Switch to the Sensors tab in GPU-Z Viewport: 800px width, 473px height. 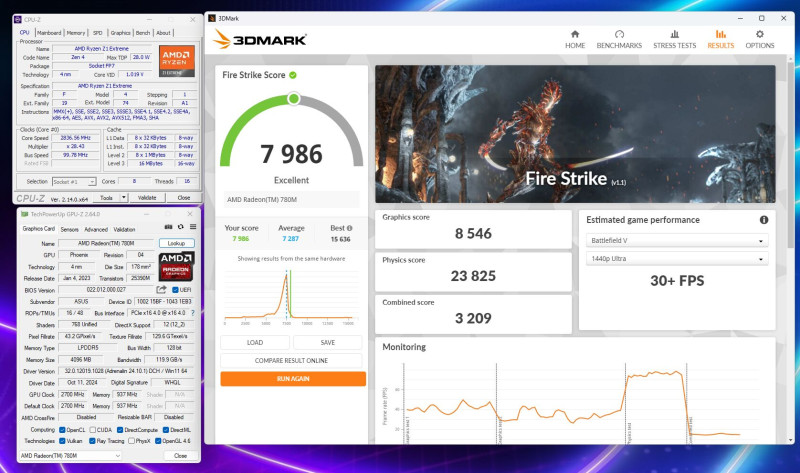[69, 230]
